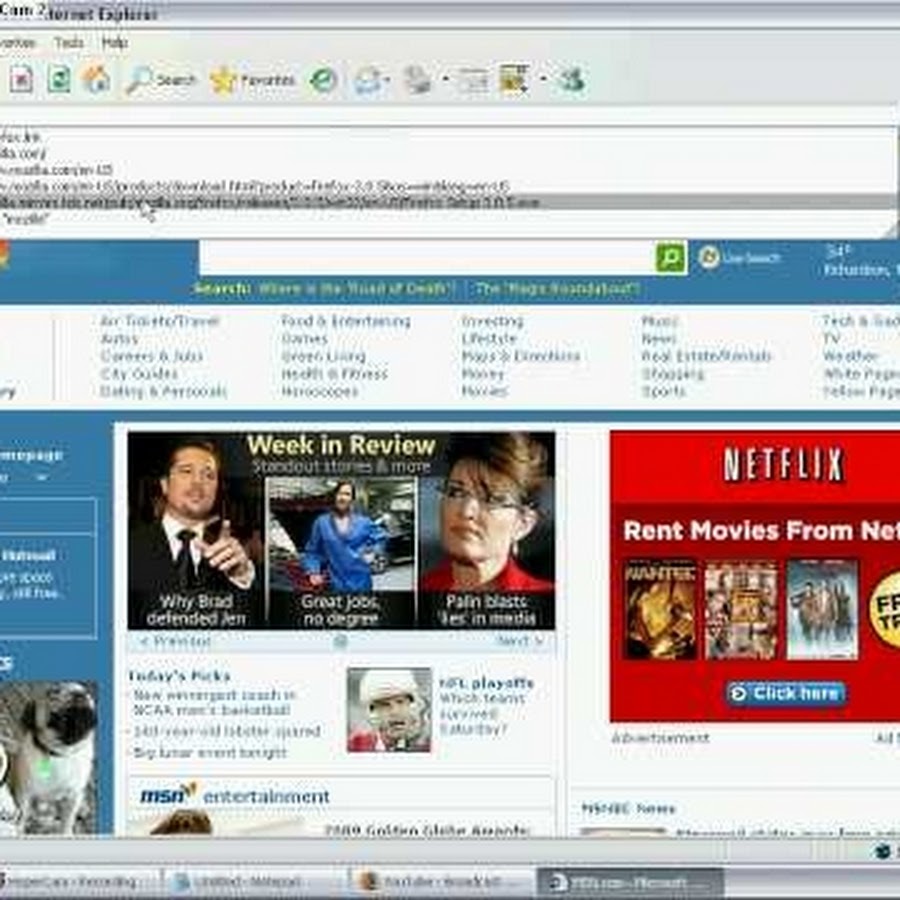
Task: Click the Print icon in toolbar
Action: pos(418,80)
